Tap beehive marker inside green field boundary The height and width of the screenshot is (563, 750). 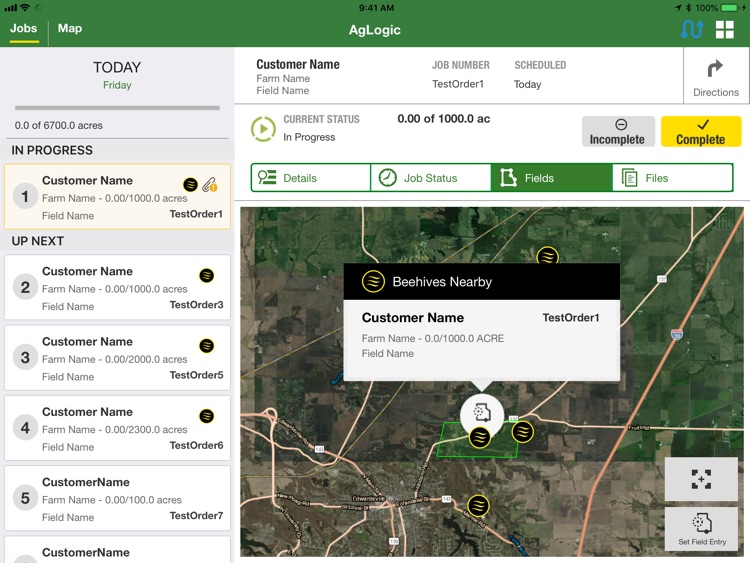click(x=480, y=437)
